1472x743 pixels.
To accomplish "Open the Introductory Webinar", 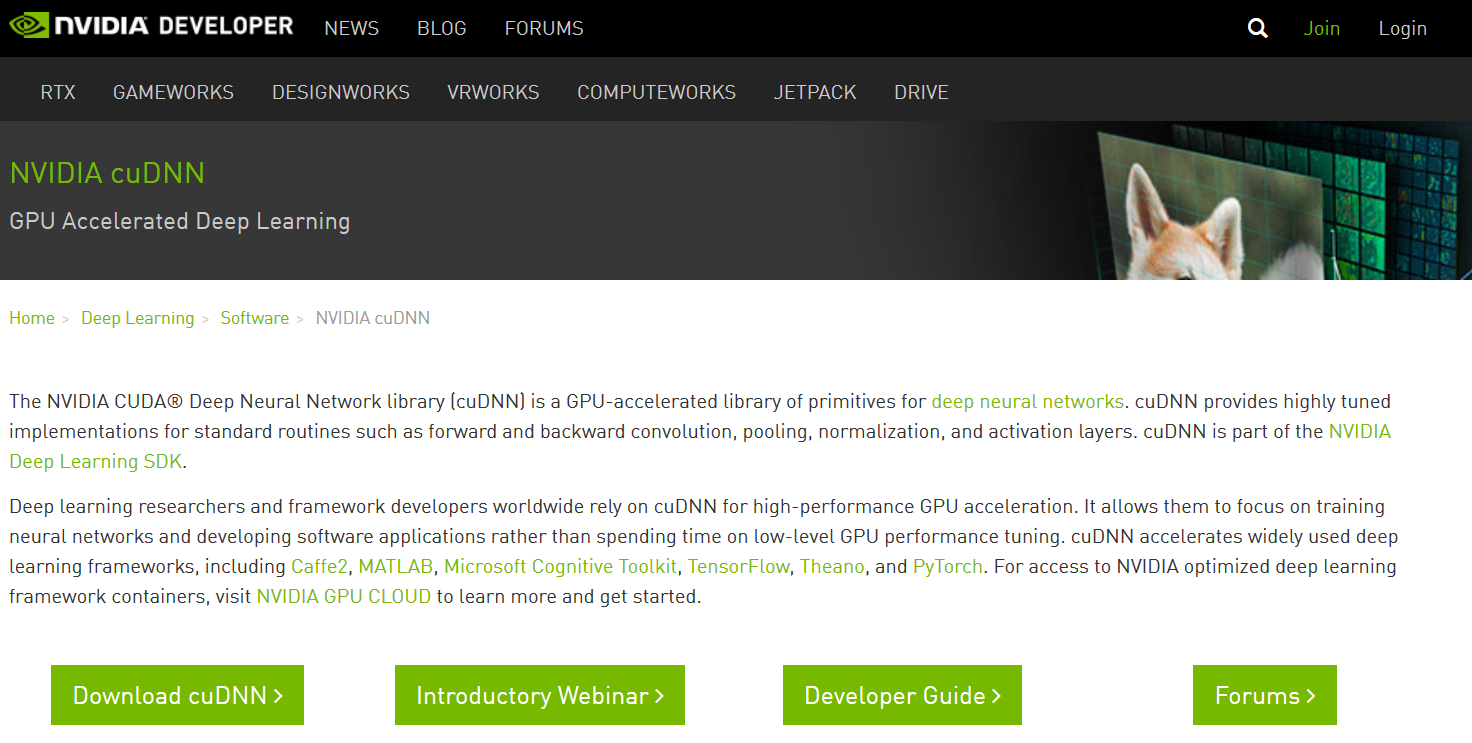I will pos(539,695).
